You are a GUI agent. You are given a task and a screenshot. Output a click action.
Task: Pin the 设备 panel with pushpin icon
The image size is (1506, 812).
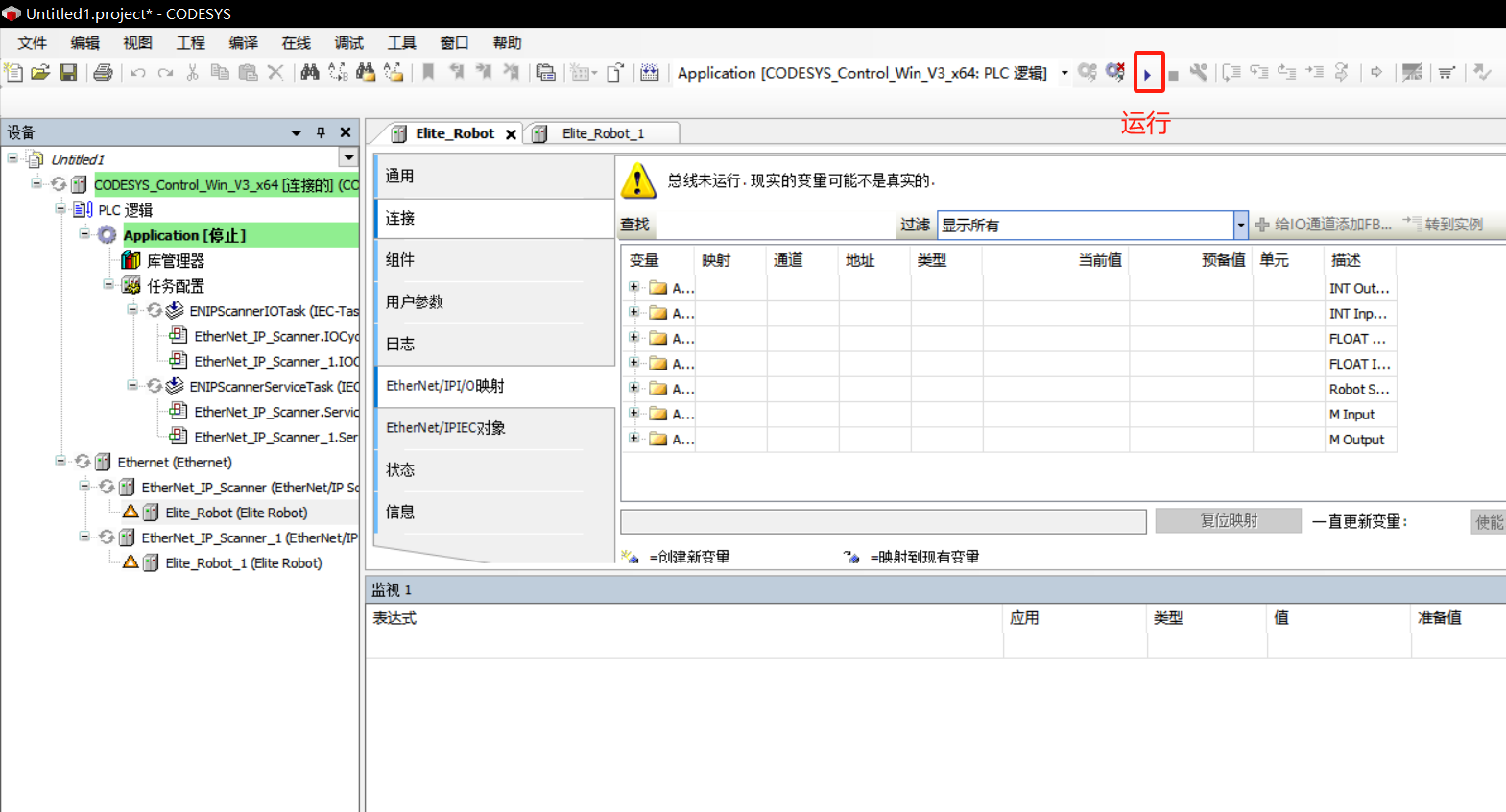point(321,132)
